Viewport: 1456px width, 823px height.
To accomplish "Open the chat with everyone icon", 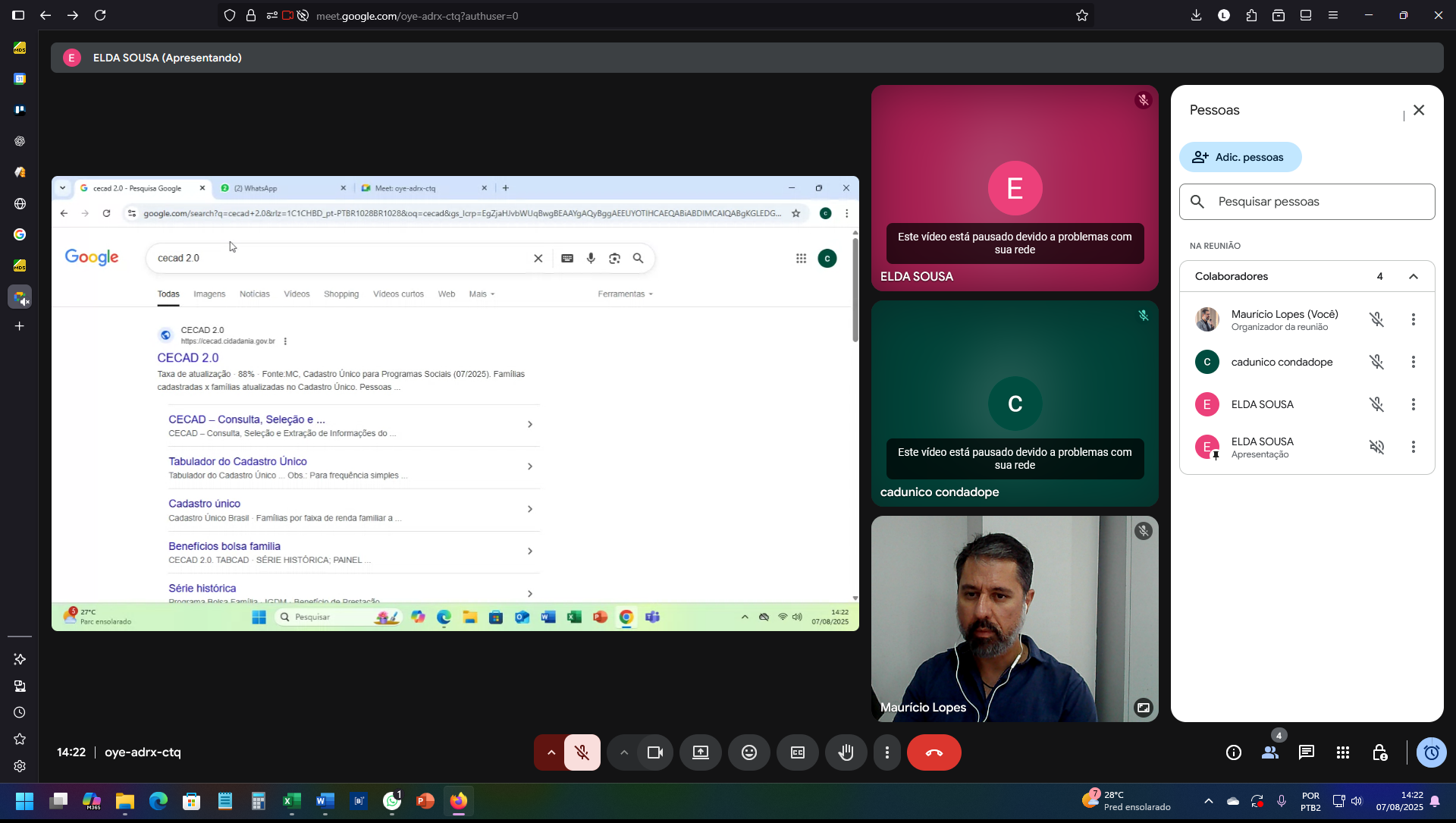I will (x=1307, y=752).
